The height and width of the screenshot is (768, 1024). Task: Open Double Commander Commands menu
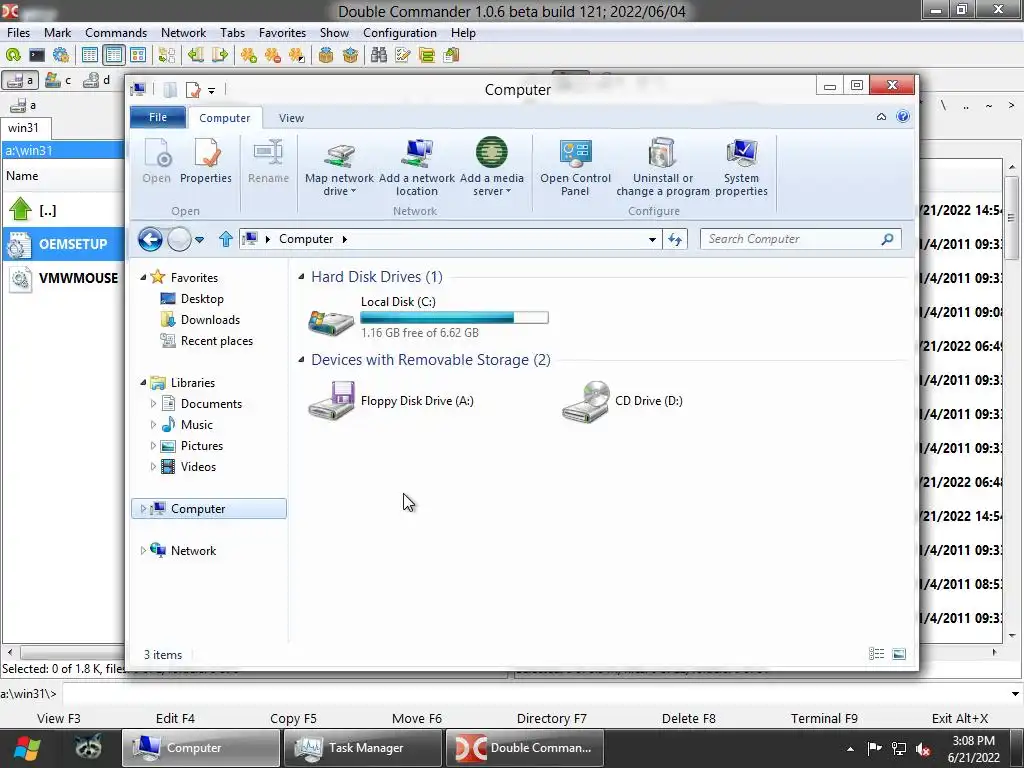(116, 33)
